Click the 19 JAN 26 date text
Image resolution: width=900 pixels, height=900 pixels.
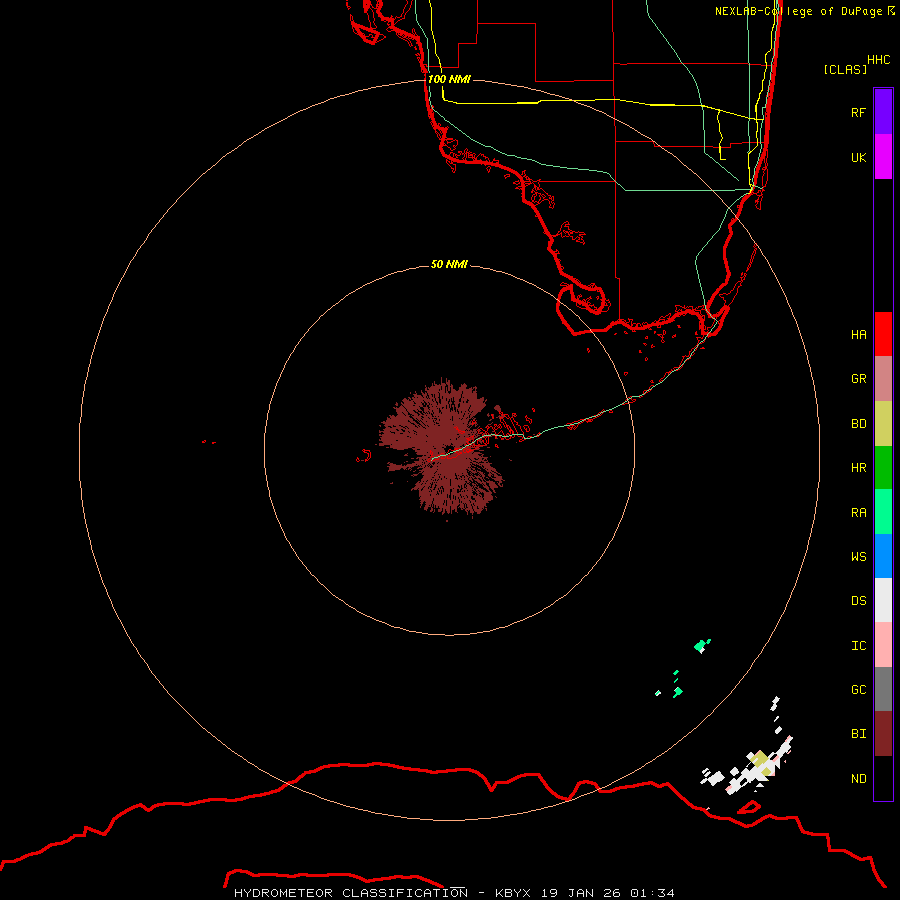click(x=581, y=893)
